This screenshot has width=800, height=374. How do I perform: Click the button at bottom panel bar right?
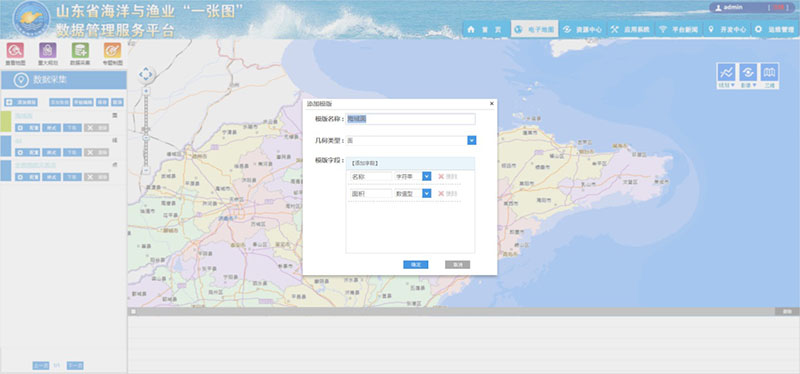click(787, 311)
